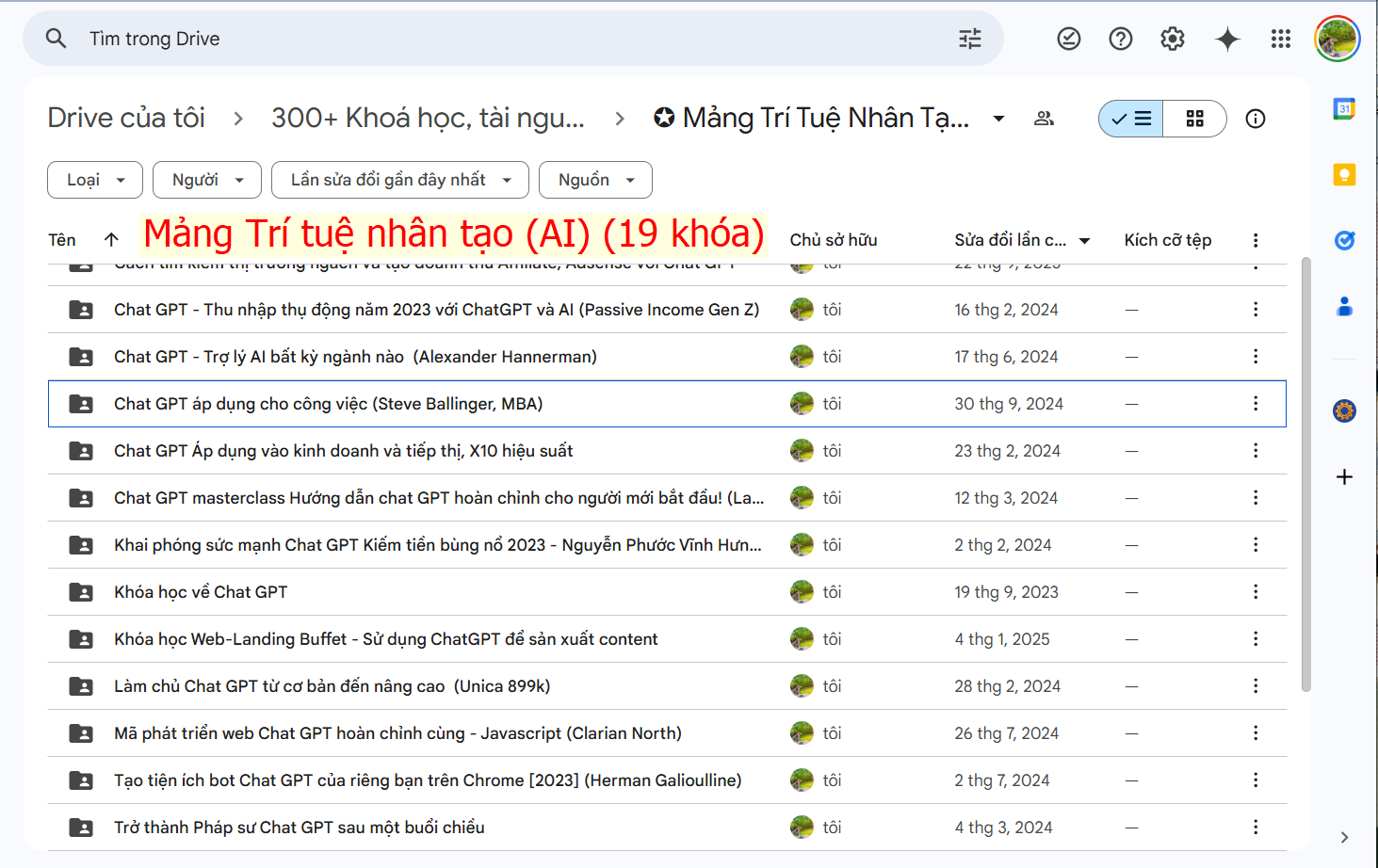The image size is (1378, 868).
Task: Open column header more options menu
Action: 1255,240
